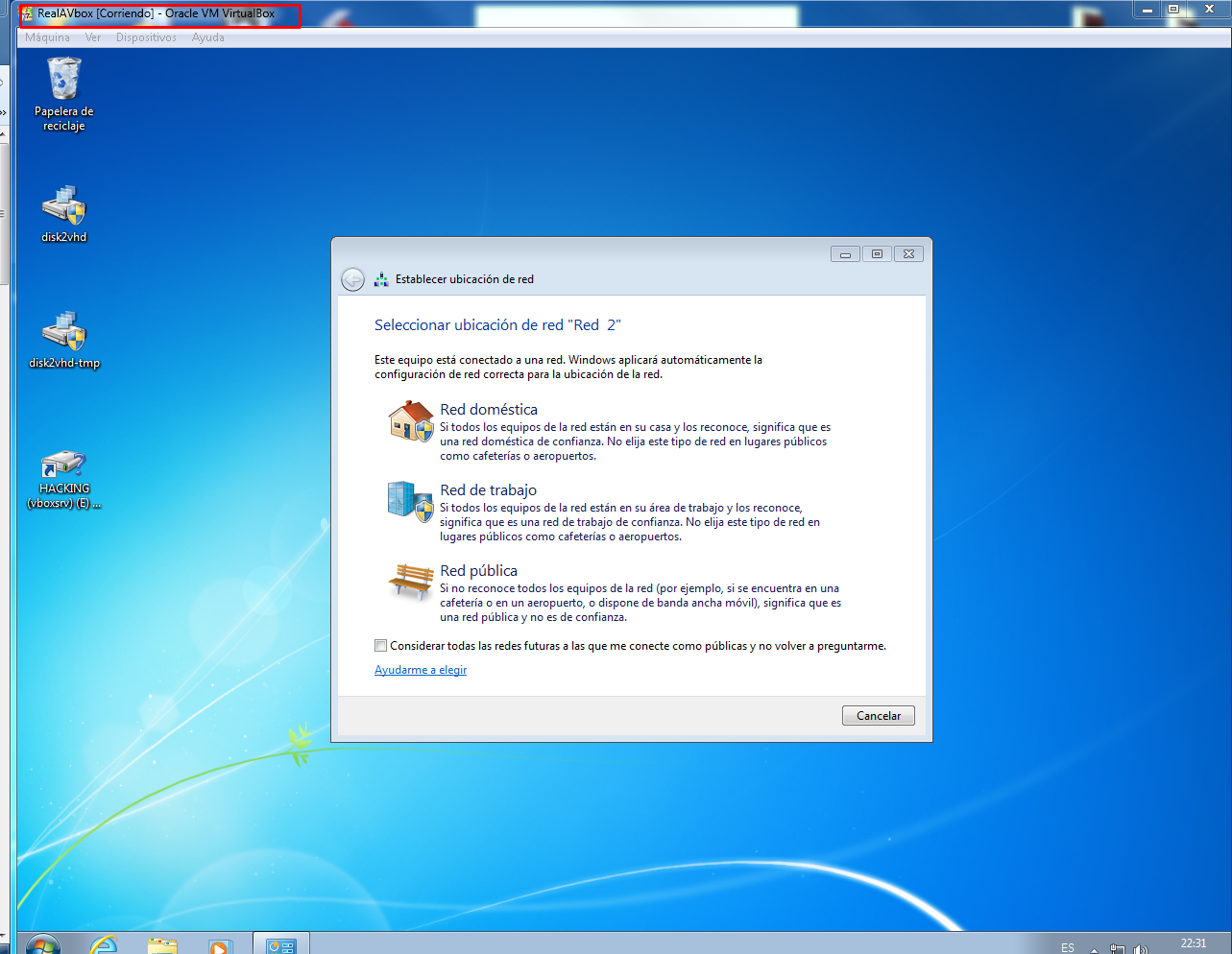Screen dimensions: 1232x954
Task: Click the Cancelar button
Action: coord(877,715)
